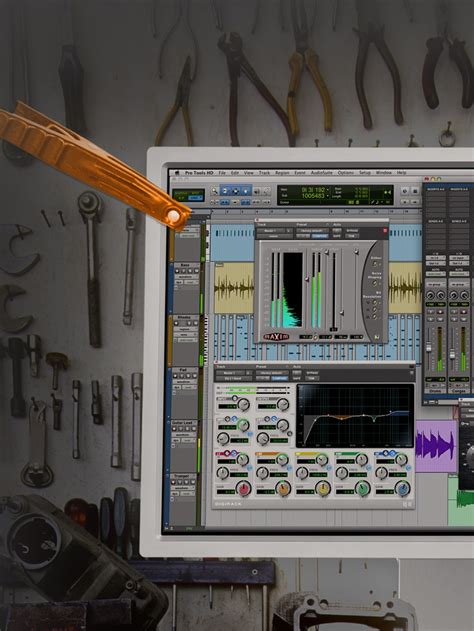This screenshot has height=631, width=474.
Task: Open the automation mode dropdown on Congas channel
Action: (458, 274)
